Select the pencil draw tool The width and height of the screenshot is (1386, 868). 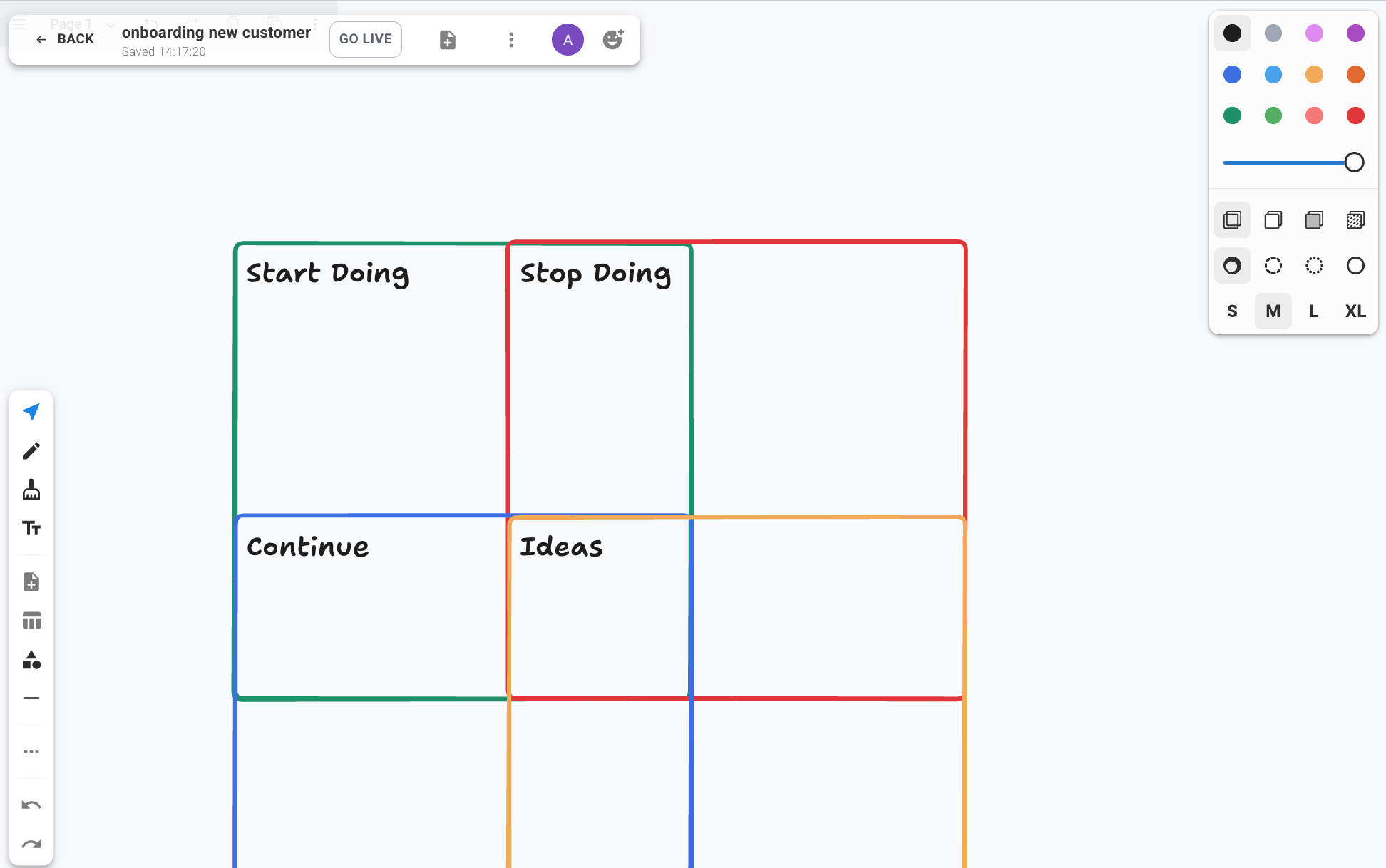coord(31,451)
